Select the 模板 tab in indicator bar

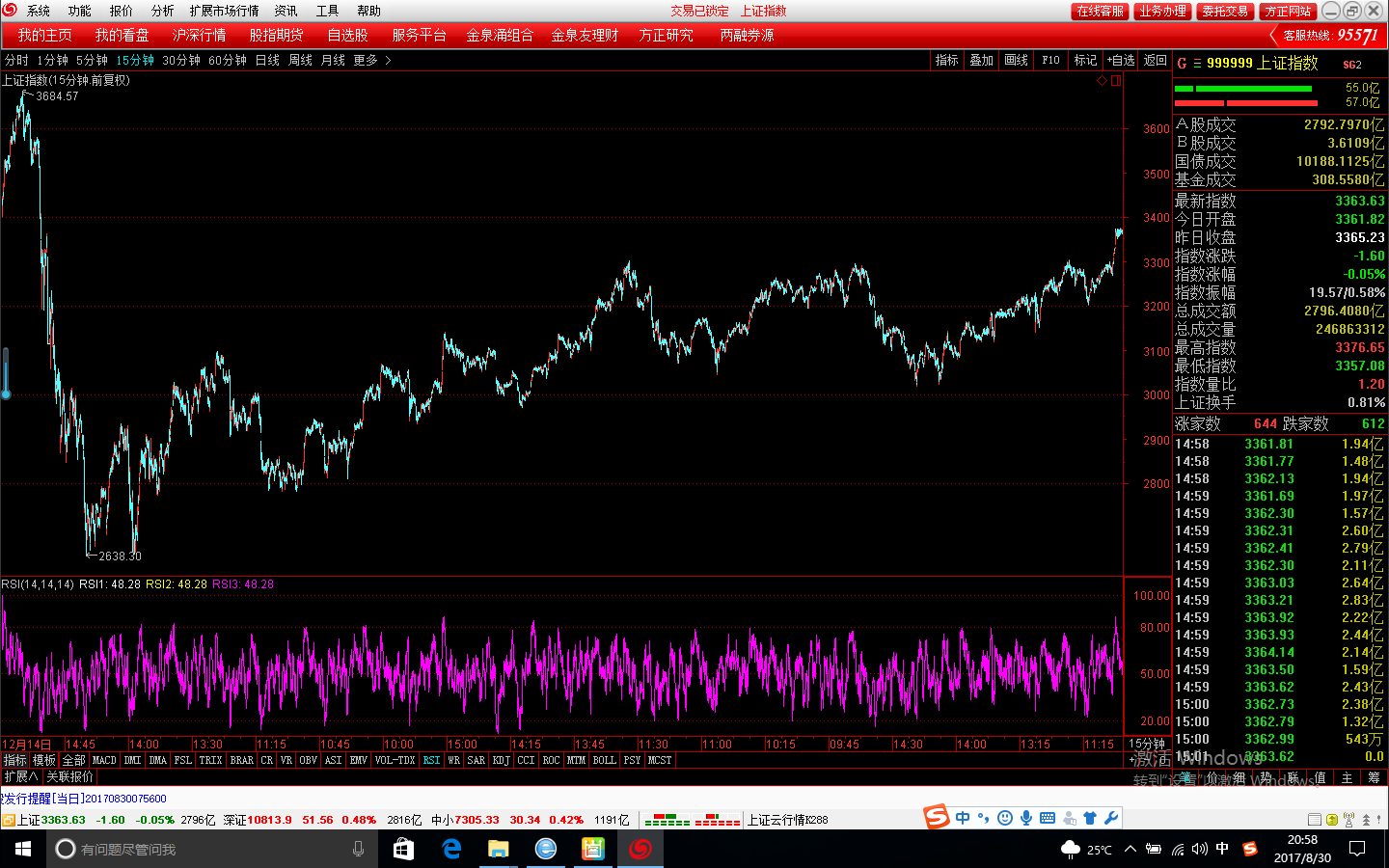[44, 760]
